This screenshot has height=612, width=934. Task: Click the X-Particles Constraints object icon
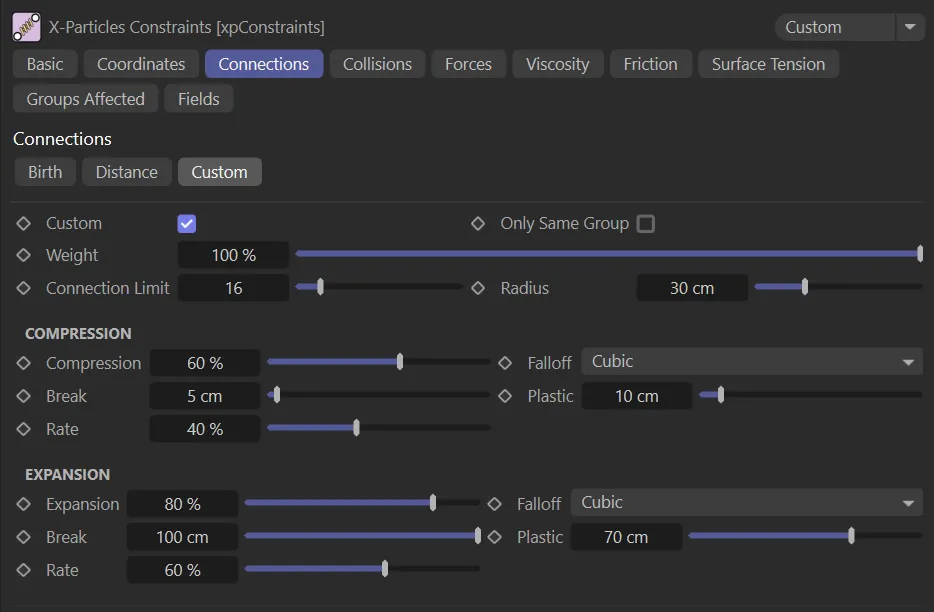[x=27, y=27]
